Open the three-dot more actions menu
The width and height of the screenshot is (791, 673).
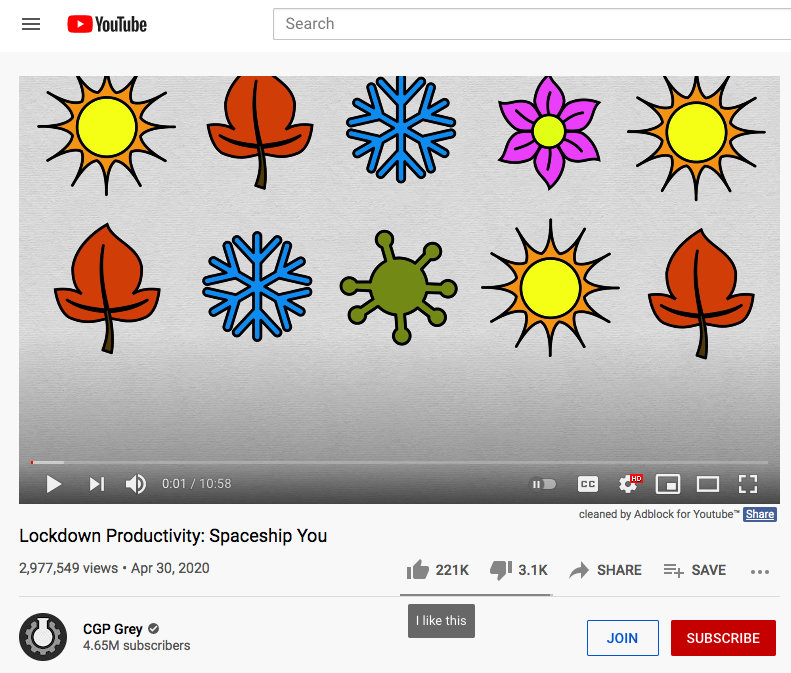[760, 571]
